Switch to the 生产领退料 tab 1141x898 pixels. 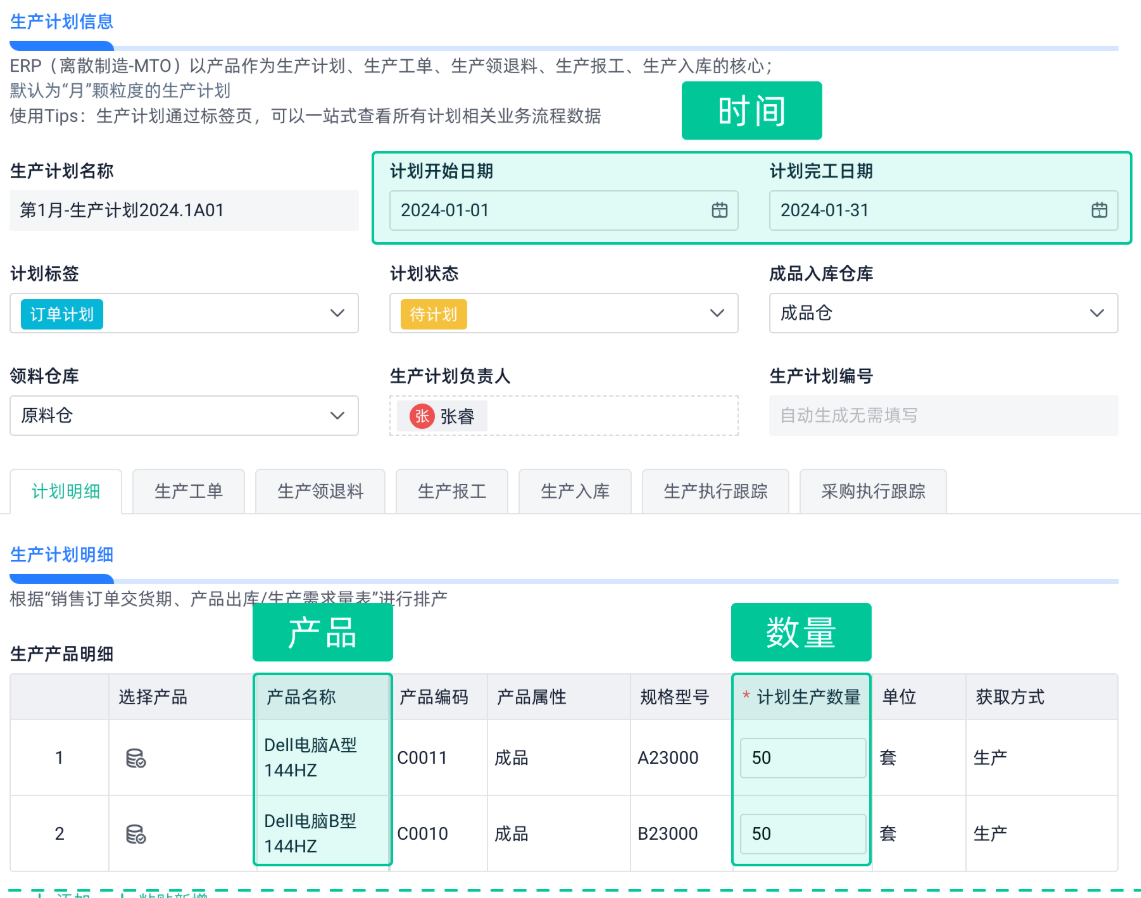click(320, 491)
